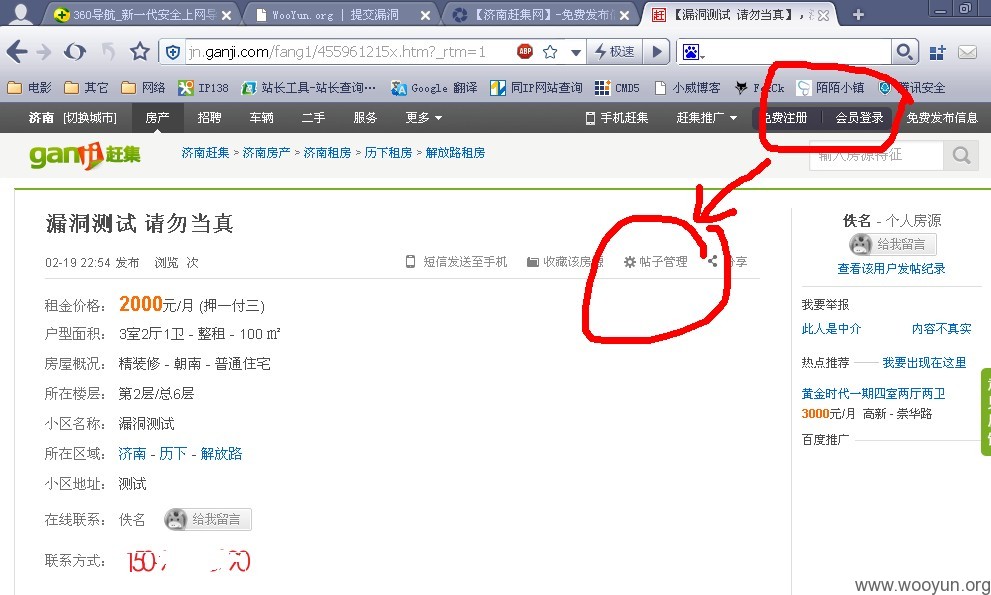Expand the 赶集推广 dropdown
This screenshot has height=595, width=991.
click(707, 118)
